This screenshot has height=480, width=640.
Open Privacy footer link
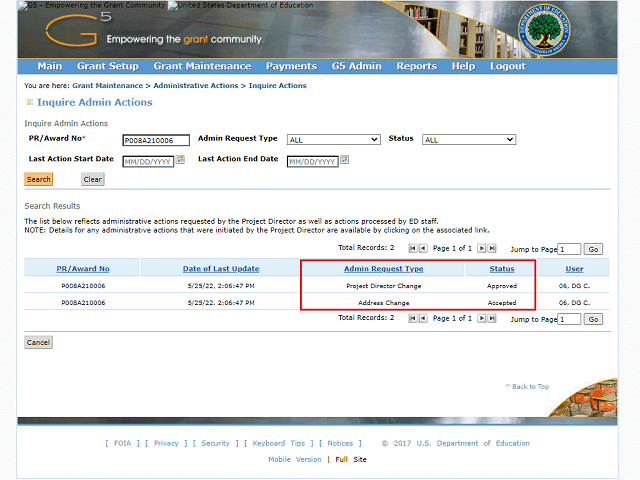pyautogui.click(x=166, y=443)
